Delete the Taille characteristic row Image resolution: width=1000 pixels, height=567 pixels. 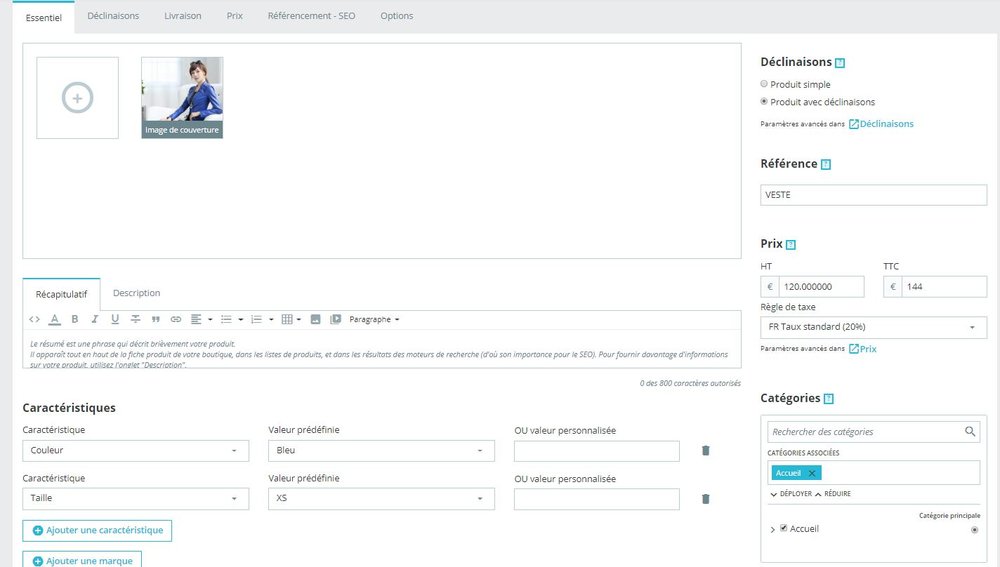(705, 499)
